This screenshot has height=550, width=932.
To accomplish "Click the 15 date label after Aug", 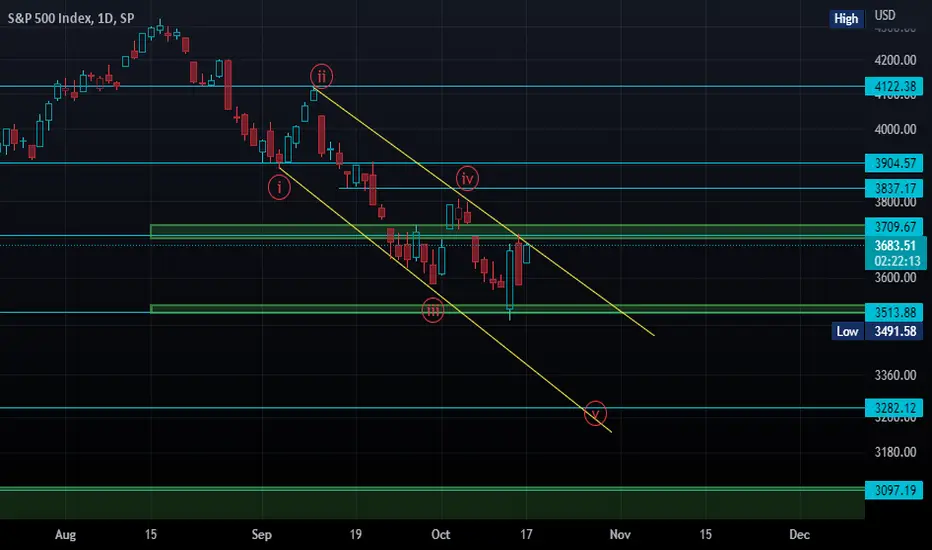I will (151, 535).
